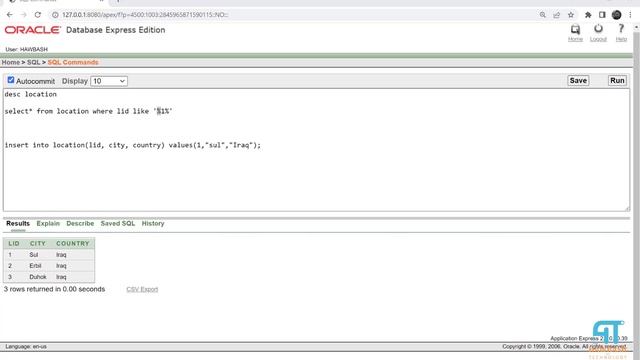This screenshot has height=360, width=640.
Task: Click the share page icon
Action: point(556,15)
